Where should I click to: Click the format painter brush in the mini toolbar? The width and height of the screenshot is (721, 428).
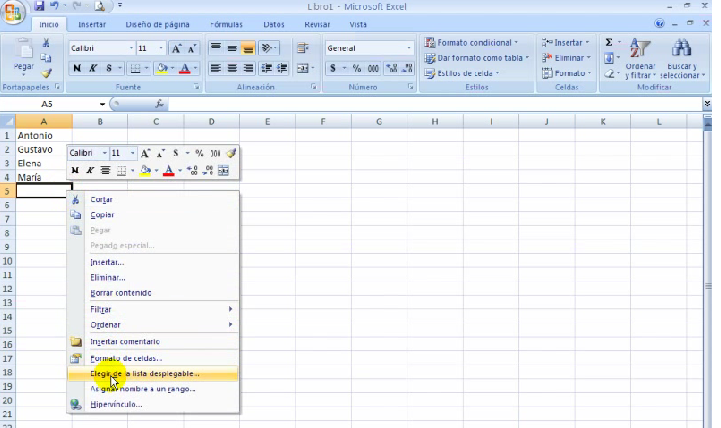(231, 153)
